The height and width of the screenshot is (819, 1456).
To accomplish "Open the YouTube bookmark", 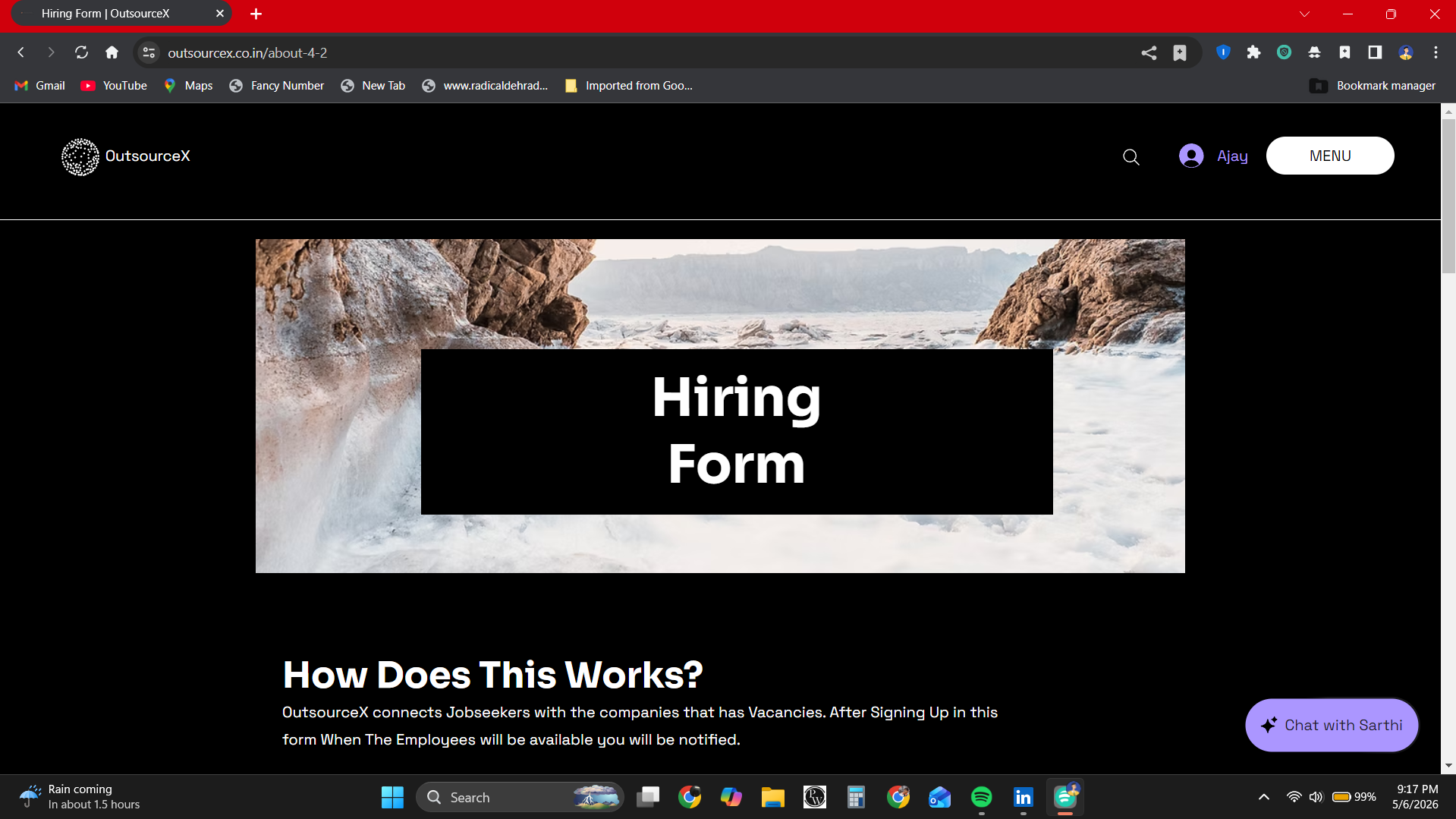I will pyautogui.click(x=114, y=86).
